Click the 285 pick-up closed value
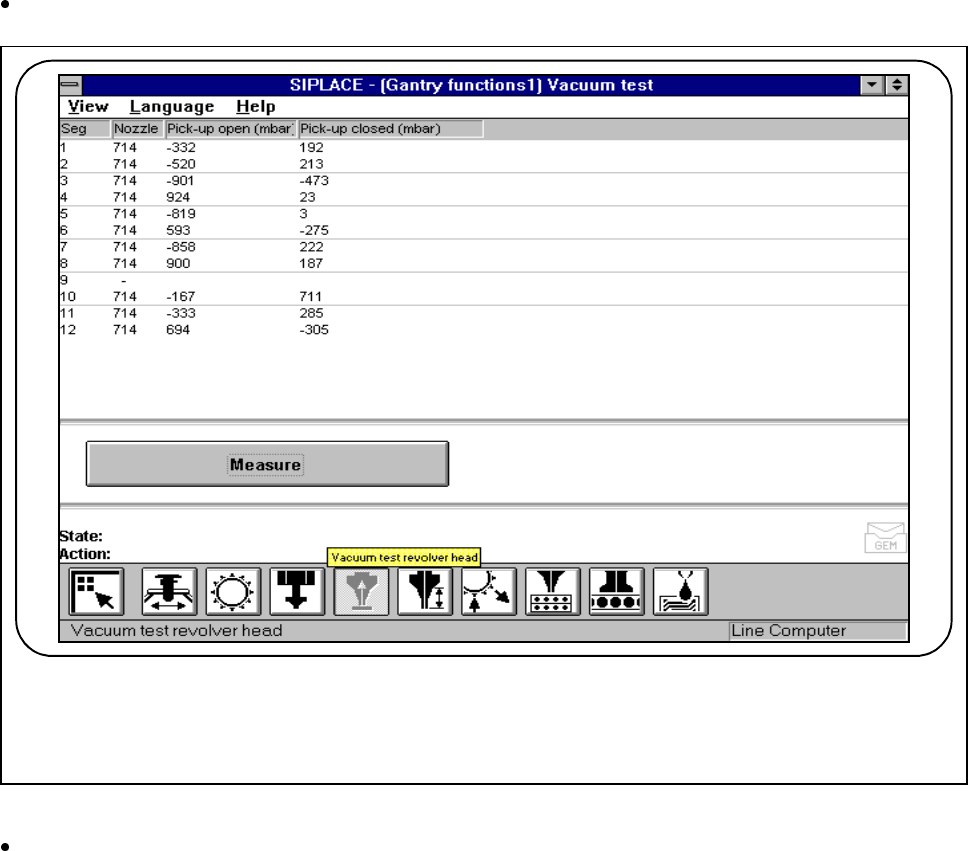This screenshot has height=851, width=968. [x=311, y=314]
